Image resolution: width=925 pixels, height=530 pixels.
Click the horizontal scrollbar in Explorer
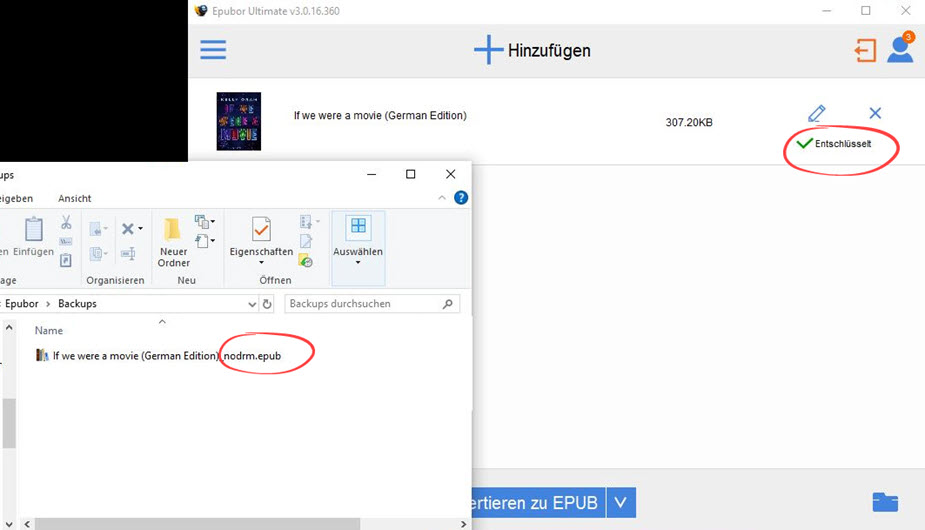pos(197,524)
